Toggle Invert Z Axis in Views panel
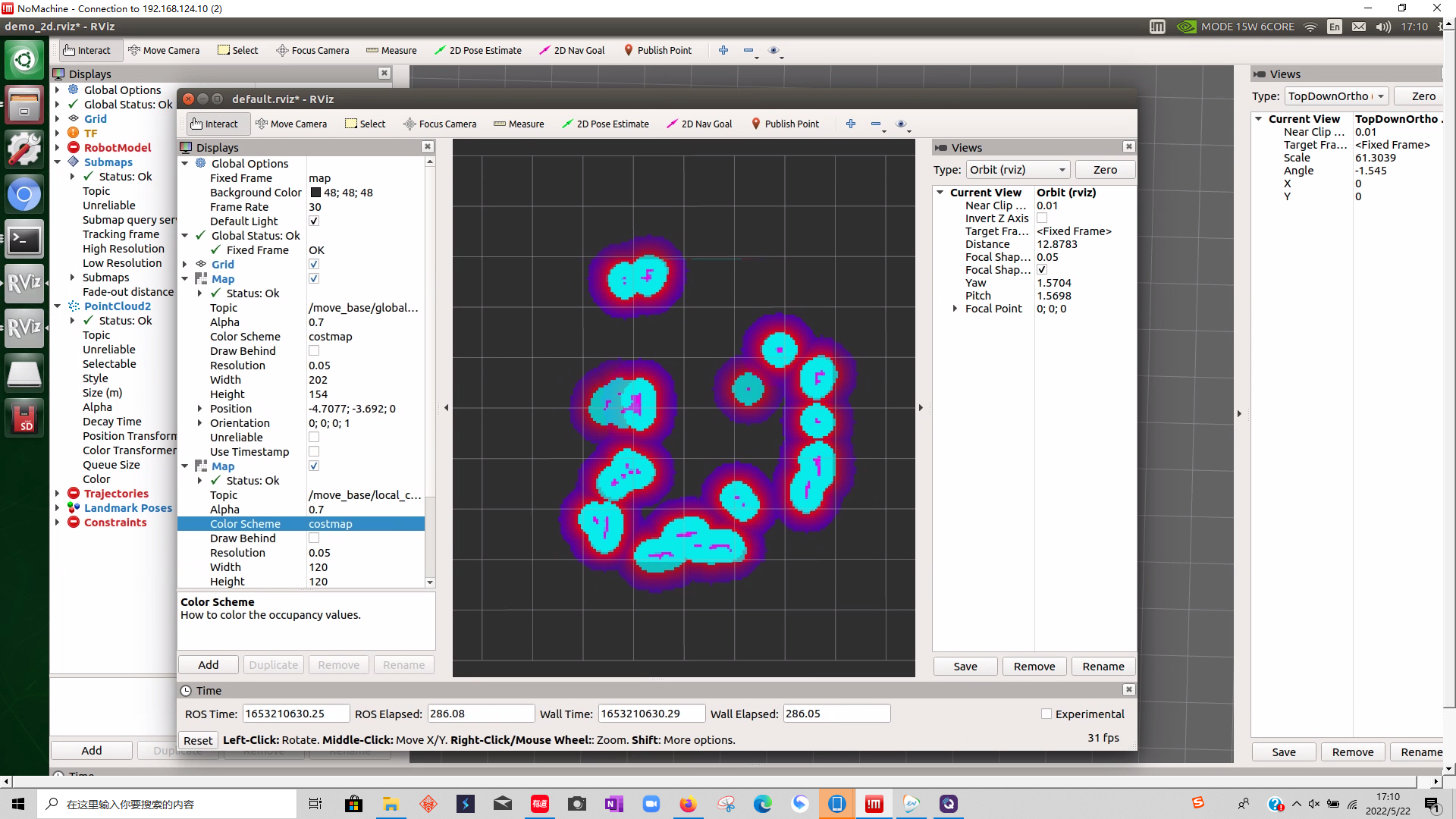Screen dimensions: 1456x819 click(x=1042, y=218)
